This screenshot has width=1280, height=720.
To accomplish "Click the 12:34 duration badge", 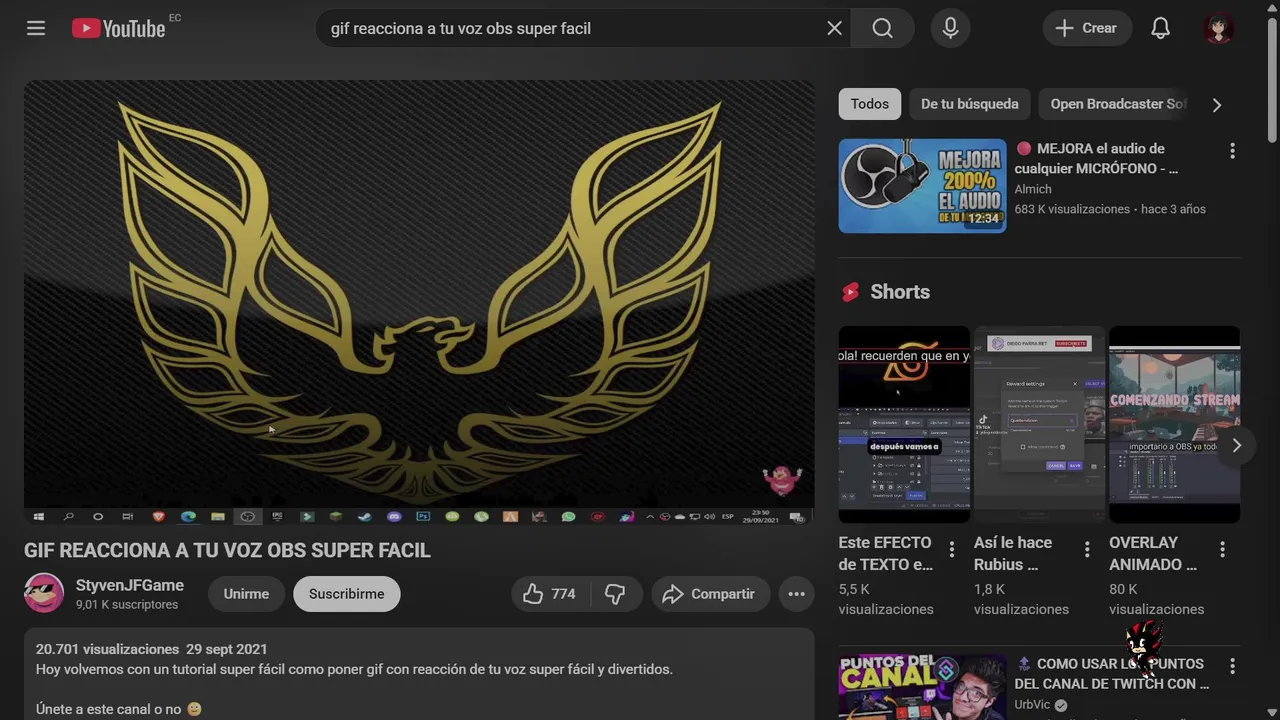I will [x=984, y=218].
